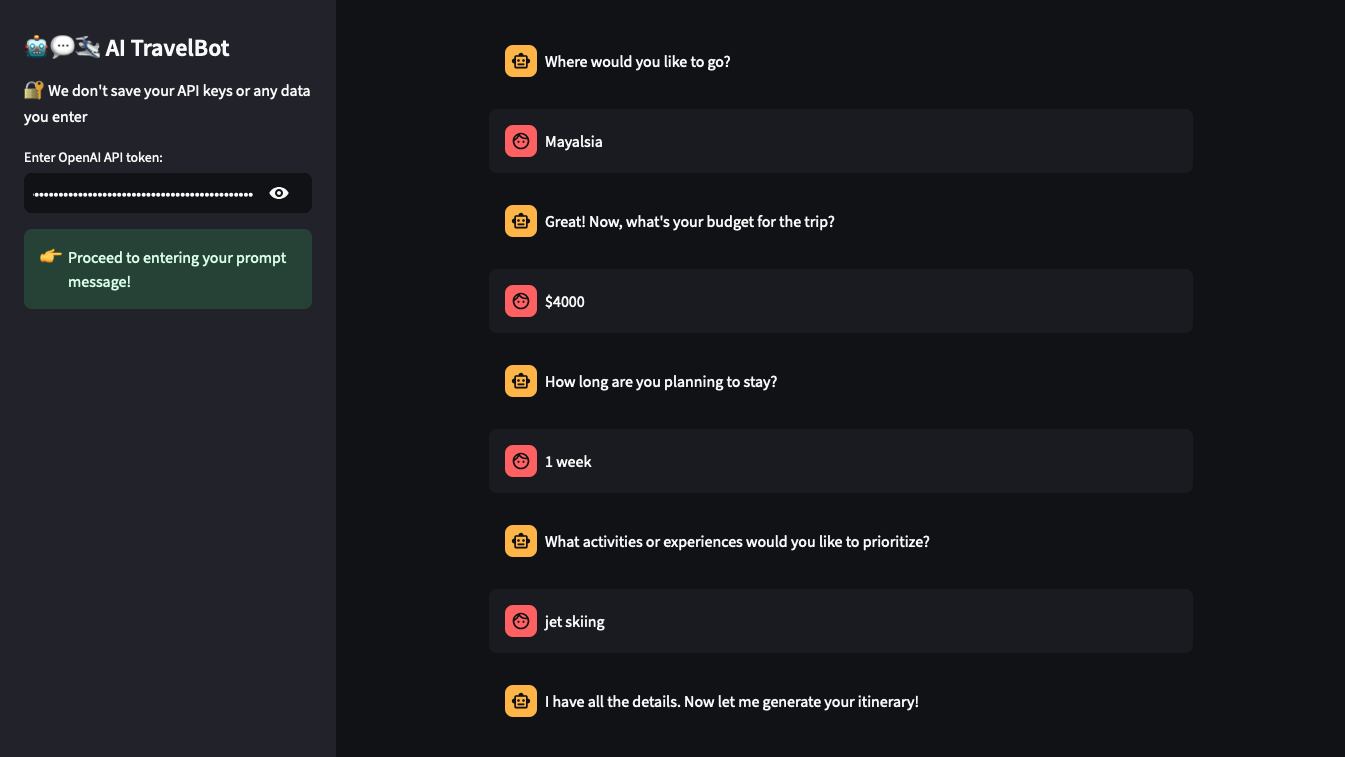This screenshot has height=757, width=1345.
Task: Click the user avatar next to "$4000"
Action: click(521, 301)
